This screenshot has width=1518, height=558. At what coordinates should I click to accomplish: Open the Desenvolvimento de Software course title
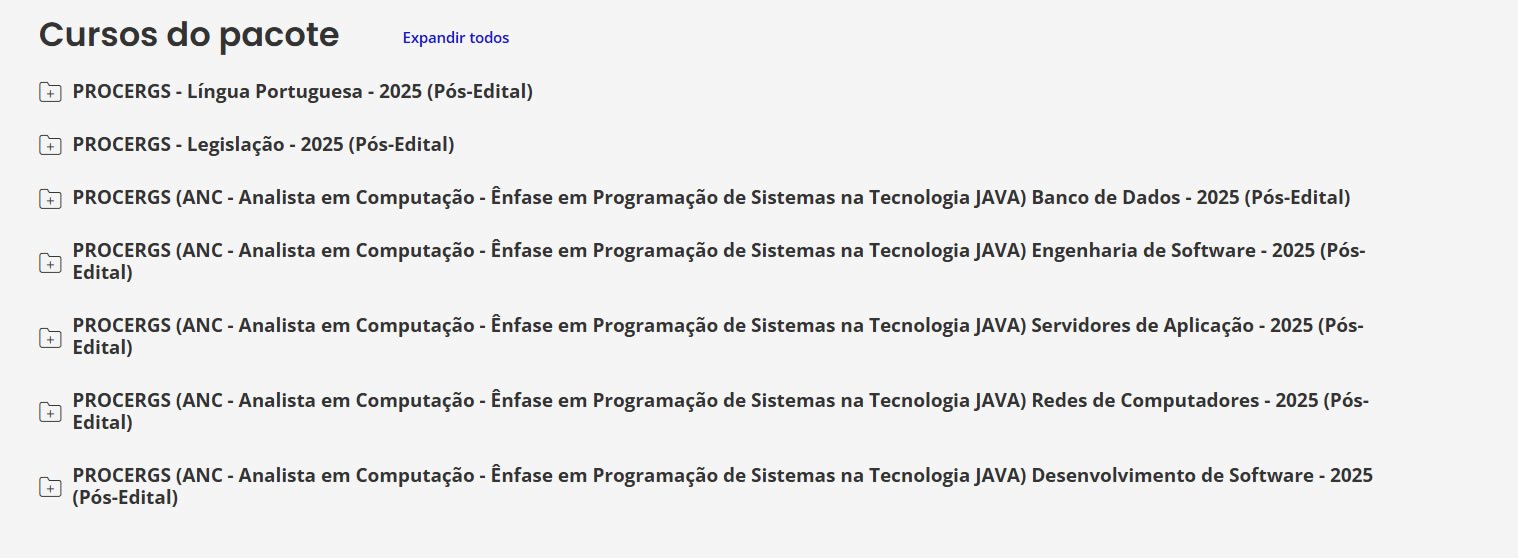pos(722,476)
